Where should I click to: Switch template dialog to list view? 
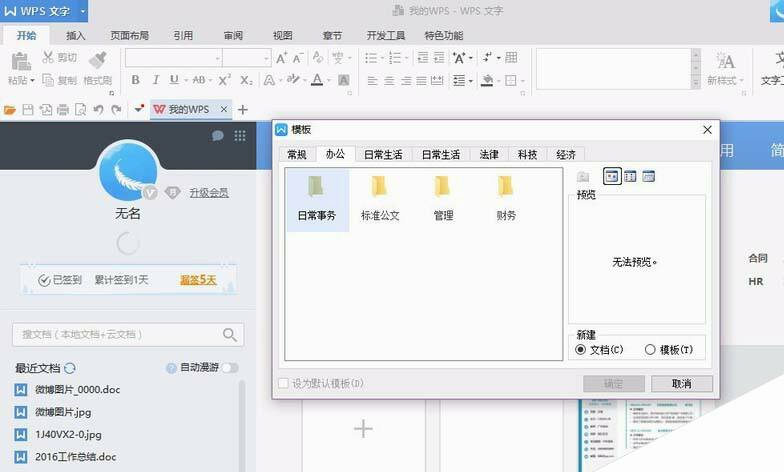630,176
